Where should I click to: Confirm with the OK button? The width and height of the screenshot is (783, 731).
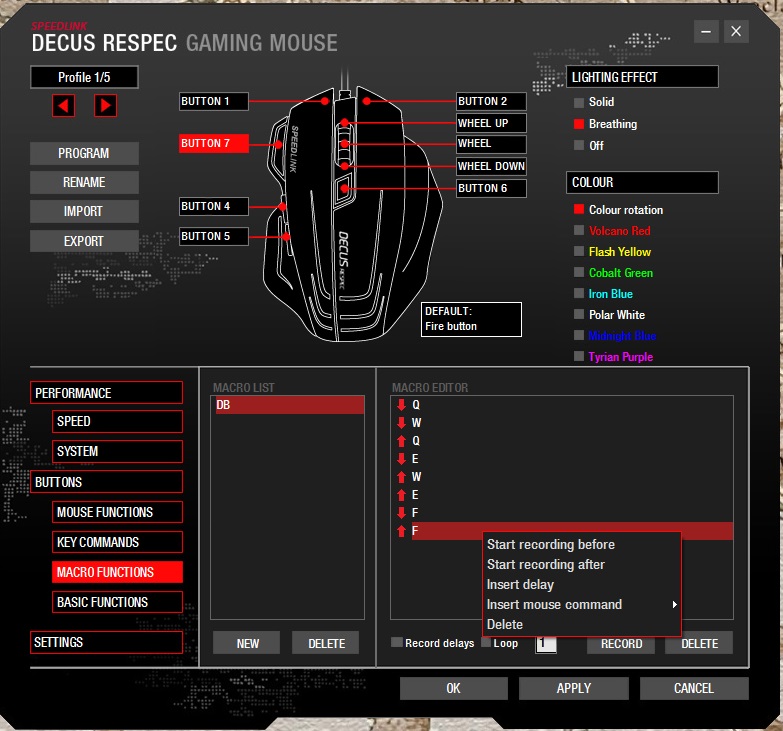[x=453, y=688]
